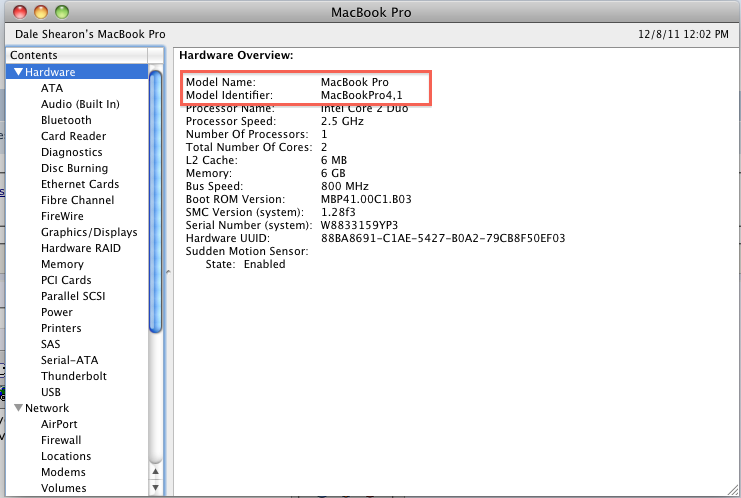Open Audio (Built In) section
Viewport: 741px width, 498px height.
tap(80, 104)
